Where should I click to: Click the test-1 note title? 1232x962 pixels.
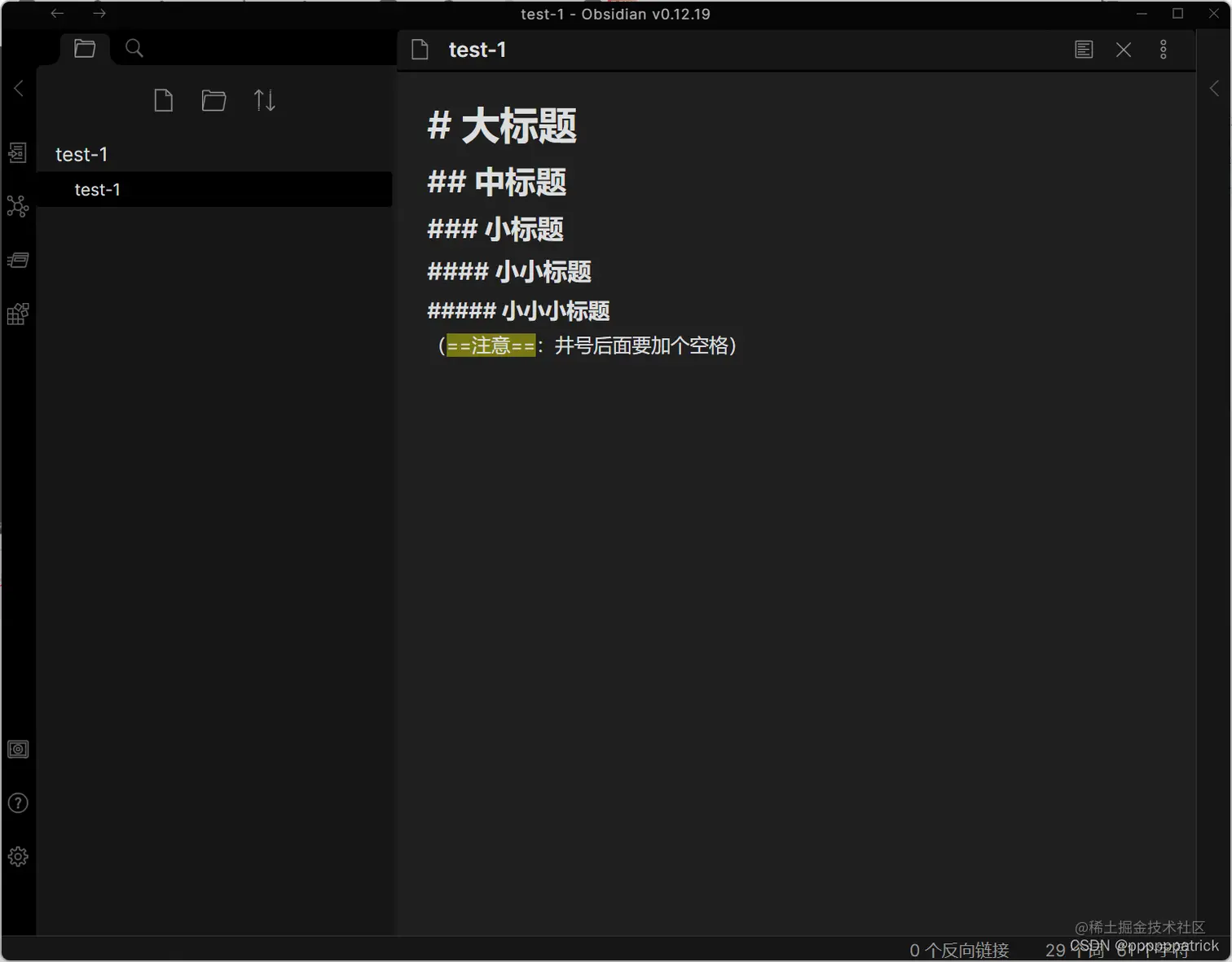click(x=477, y=50)
